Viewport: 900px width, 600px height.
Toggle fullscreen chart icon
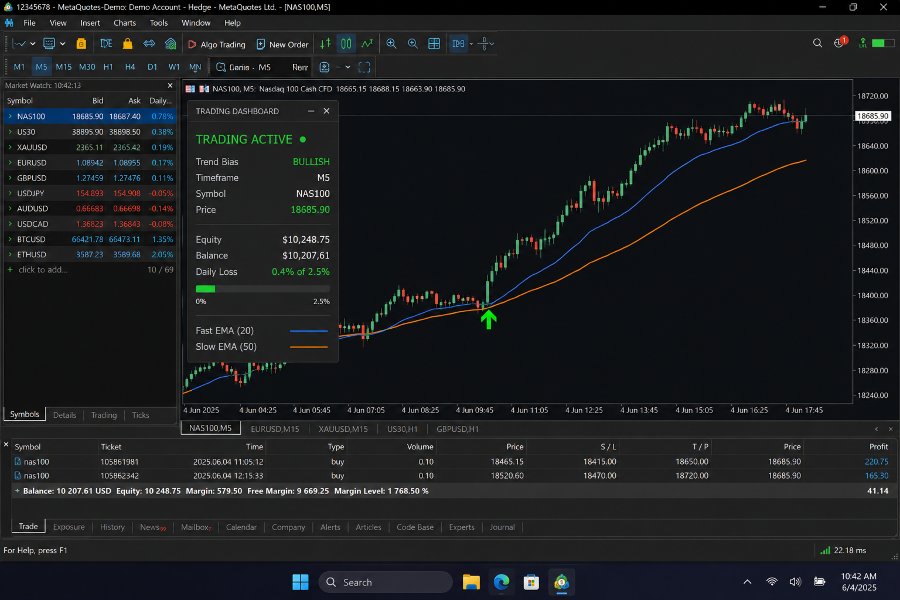[x=364, y=67]
